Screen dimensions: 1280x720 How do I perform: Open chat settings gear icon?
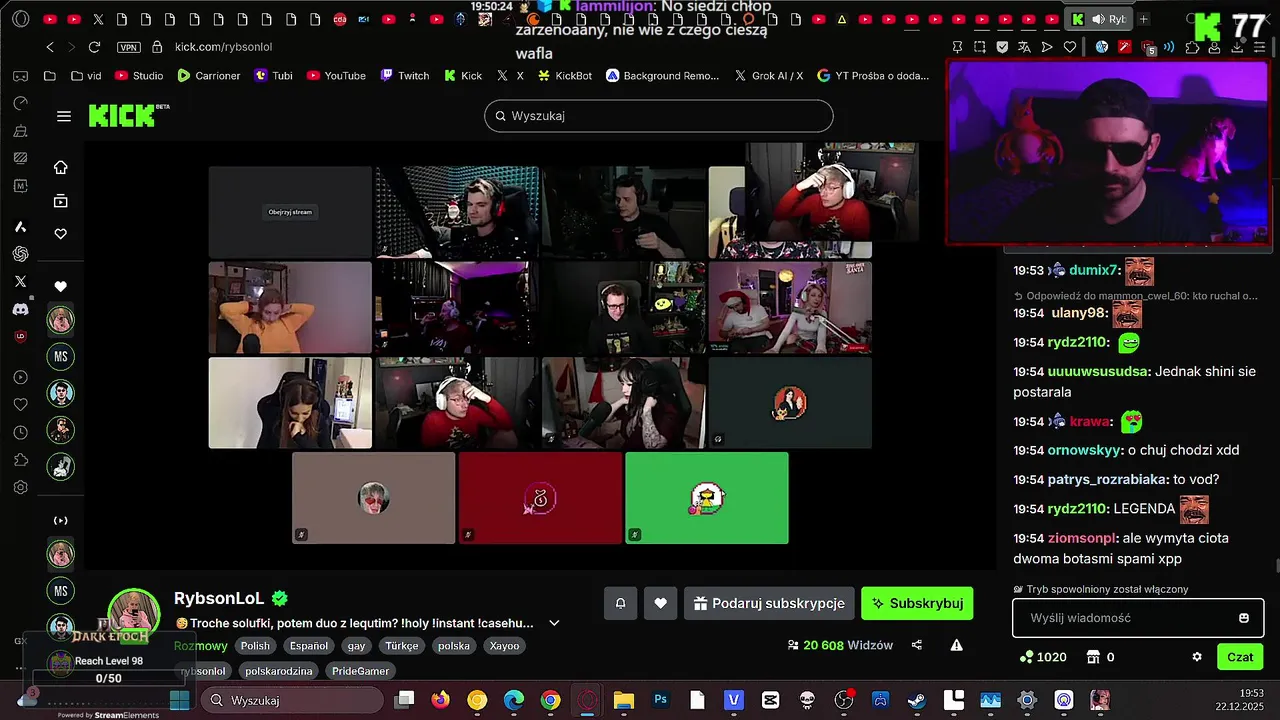coord(1197,657)
